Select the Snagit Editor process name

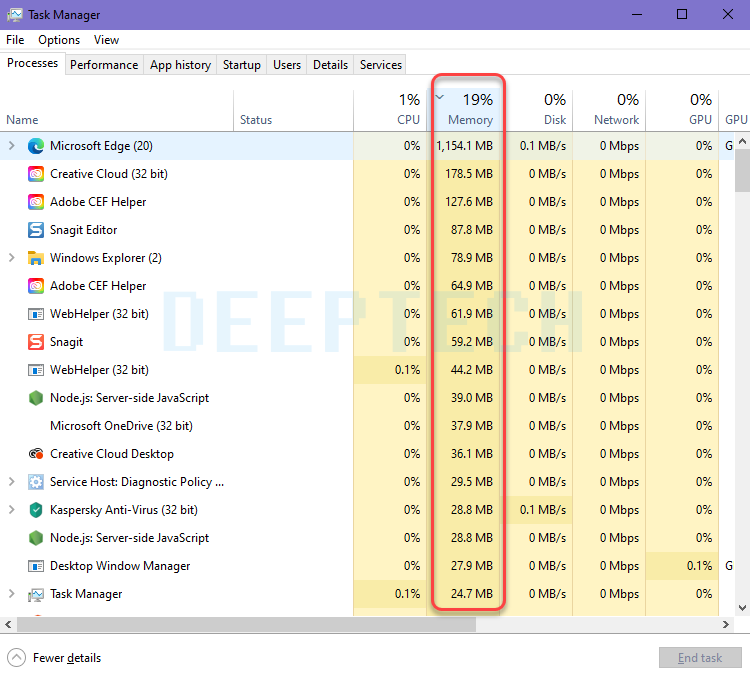(x=83, y=230)
